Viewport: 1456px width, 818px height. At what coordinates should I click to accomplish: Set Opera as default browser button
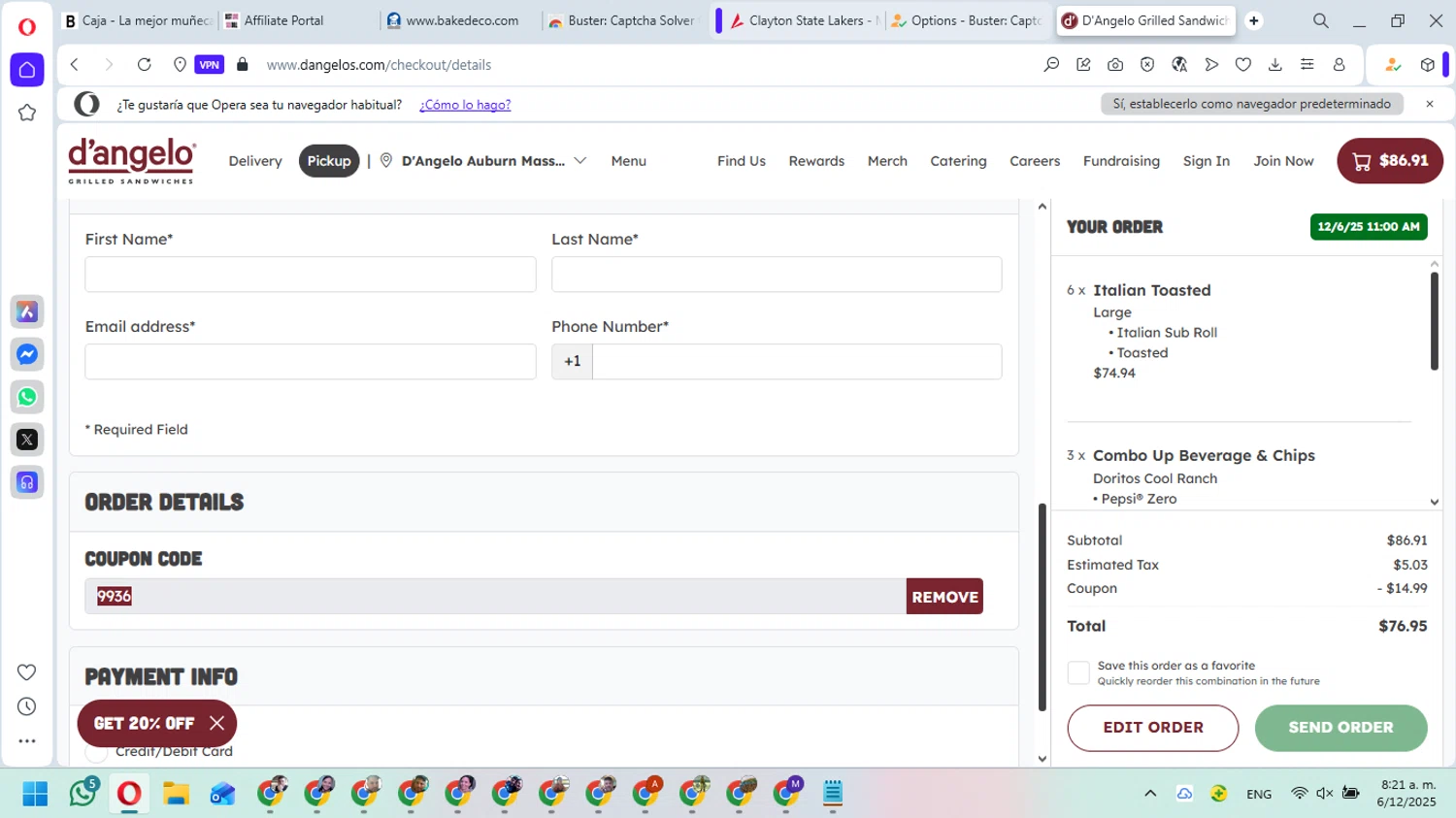(x=1251, y=104)
